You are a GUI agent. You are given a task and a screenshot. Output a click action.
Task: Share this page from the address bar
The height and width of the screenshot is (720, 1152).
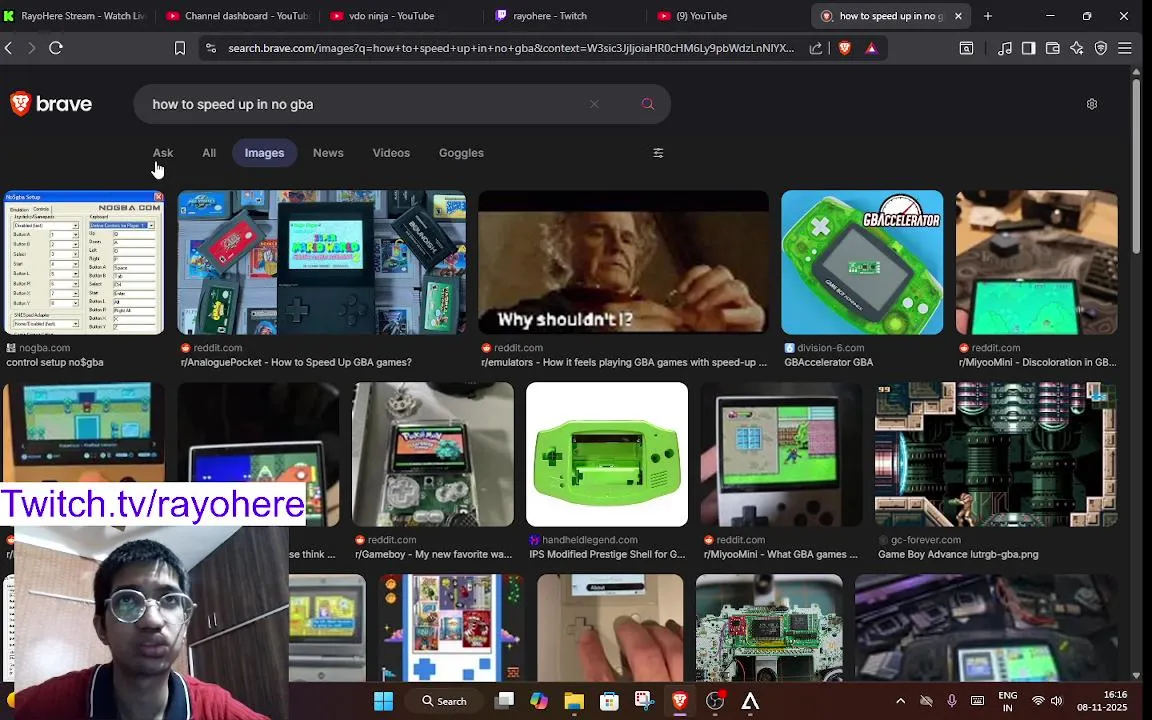pos(816,48)
